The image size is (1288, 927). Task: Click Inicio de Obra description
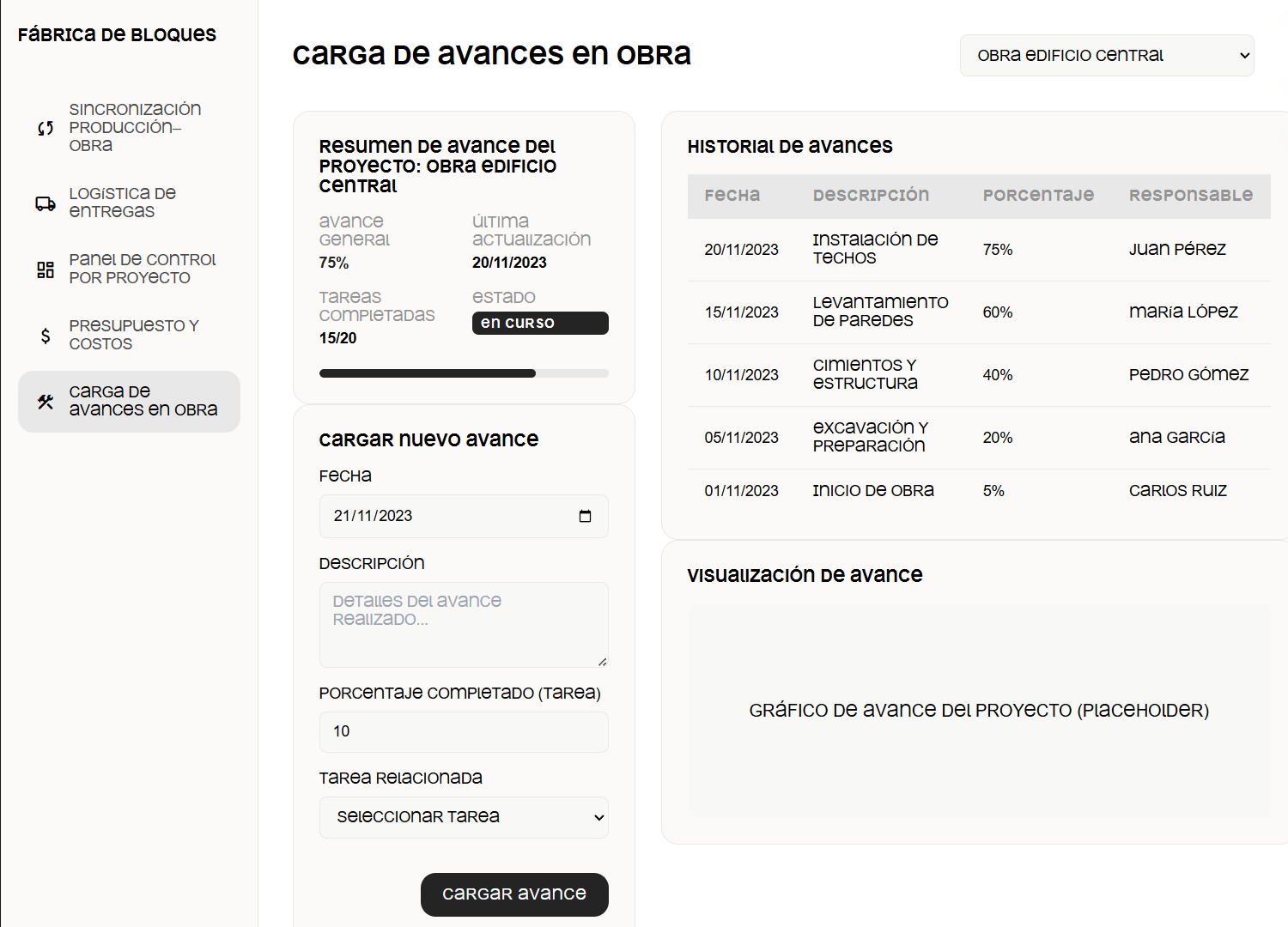pos(873,491)
